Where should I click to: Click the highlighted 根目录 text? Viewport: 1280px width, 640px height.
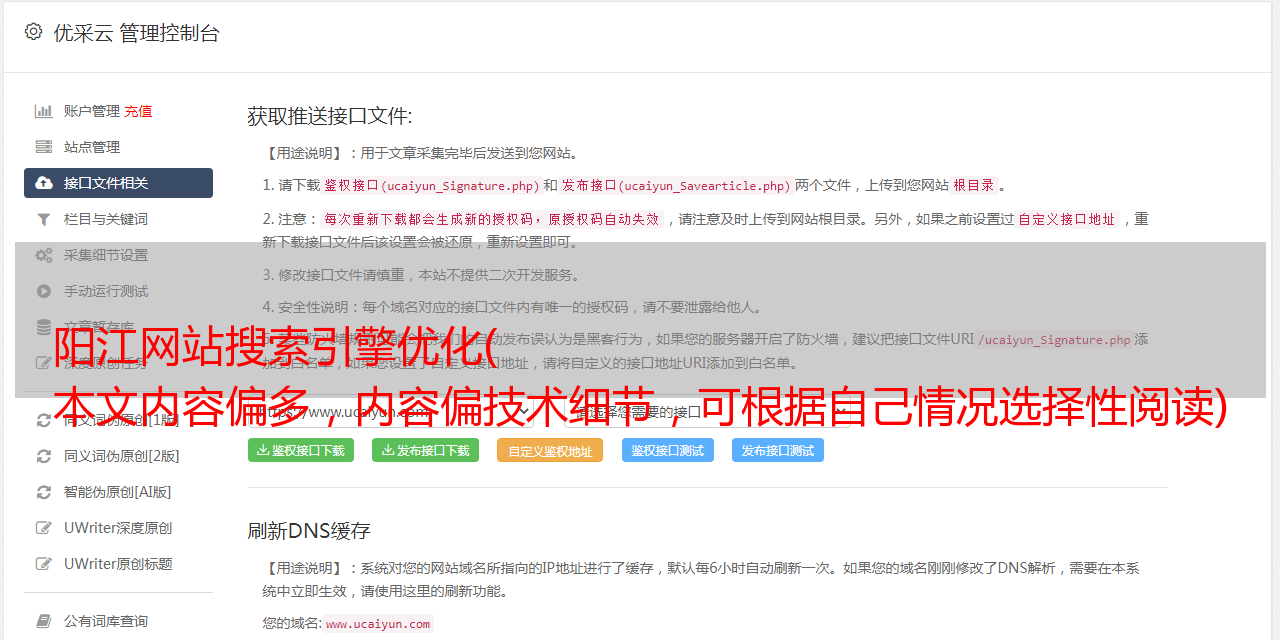974,185
